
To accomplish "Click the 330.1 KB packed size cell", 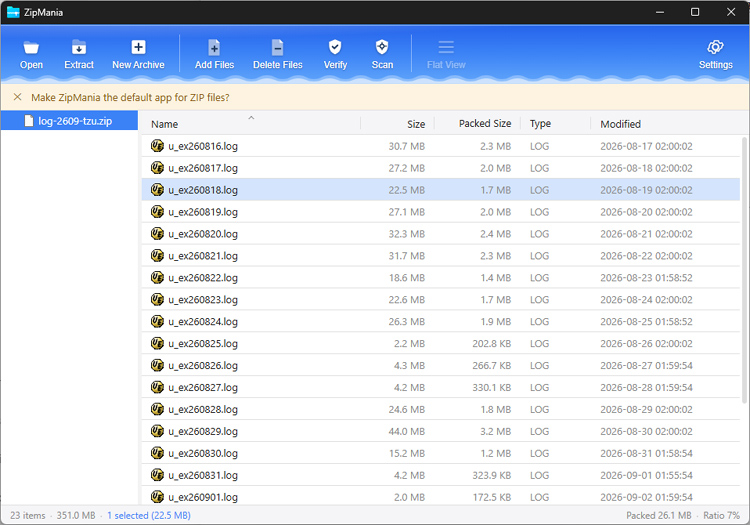I will (x=492, y=388).
